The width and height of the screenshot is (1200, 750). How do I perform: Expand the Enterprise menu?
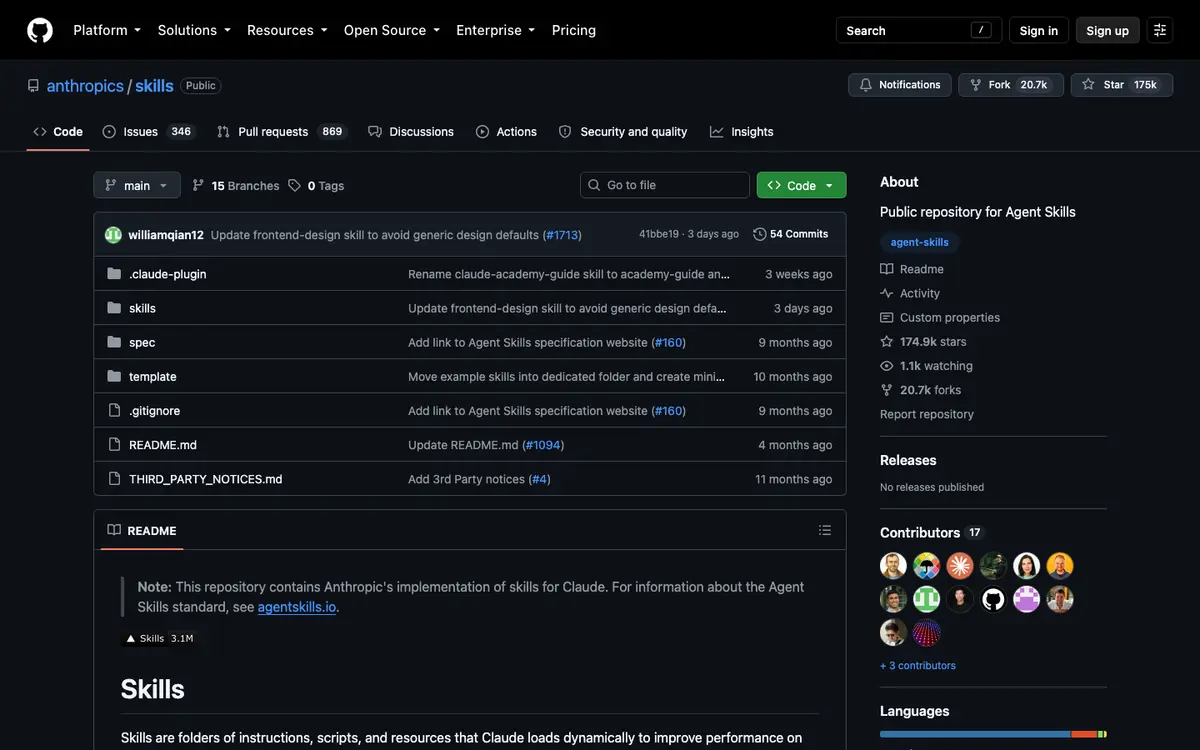point(496,30)
